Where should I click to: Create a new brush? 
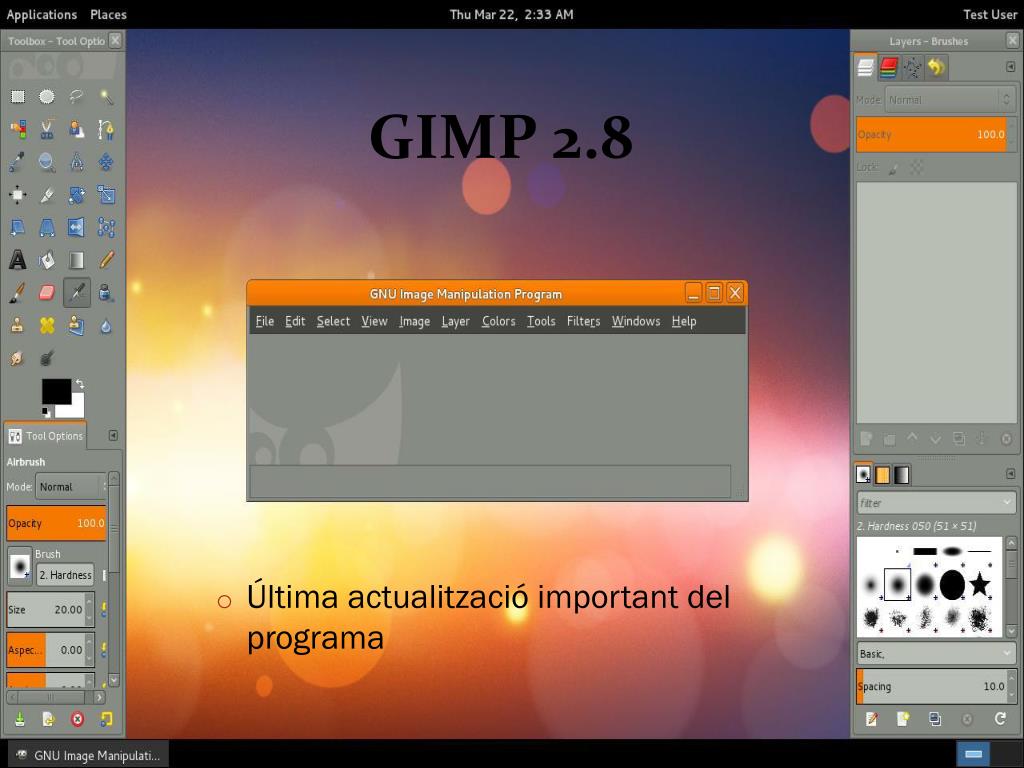click(903, 719)
